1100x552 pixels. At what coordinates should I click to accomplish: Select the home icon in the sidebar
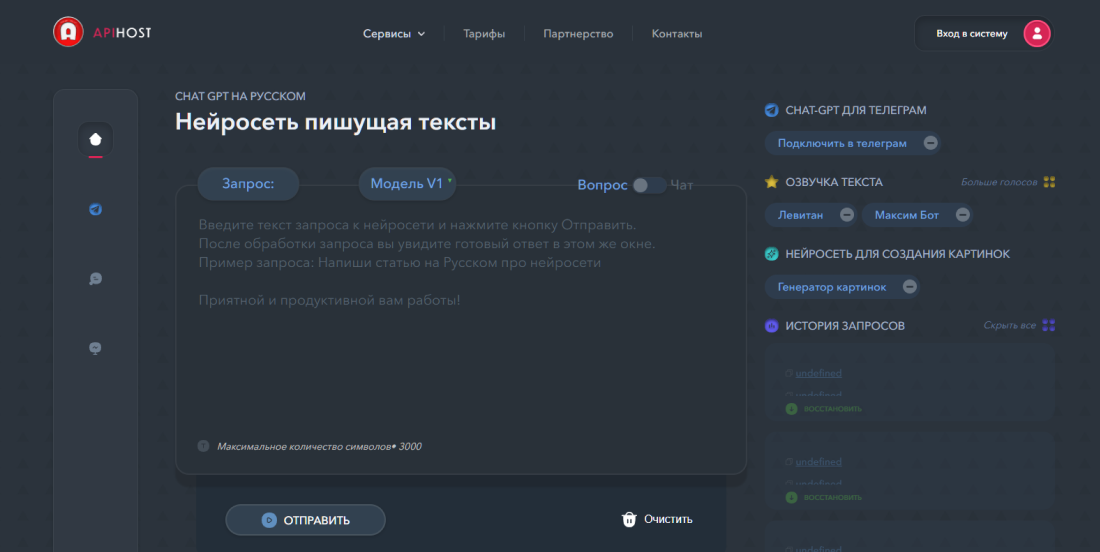tap(95, 139)
